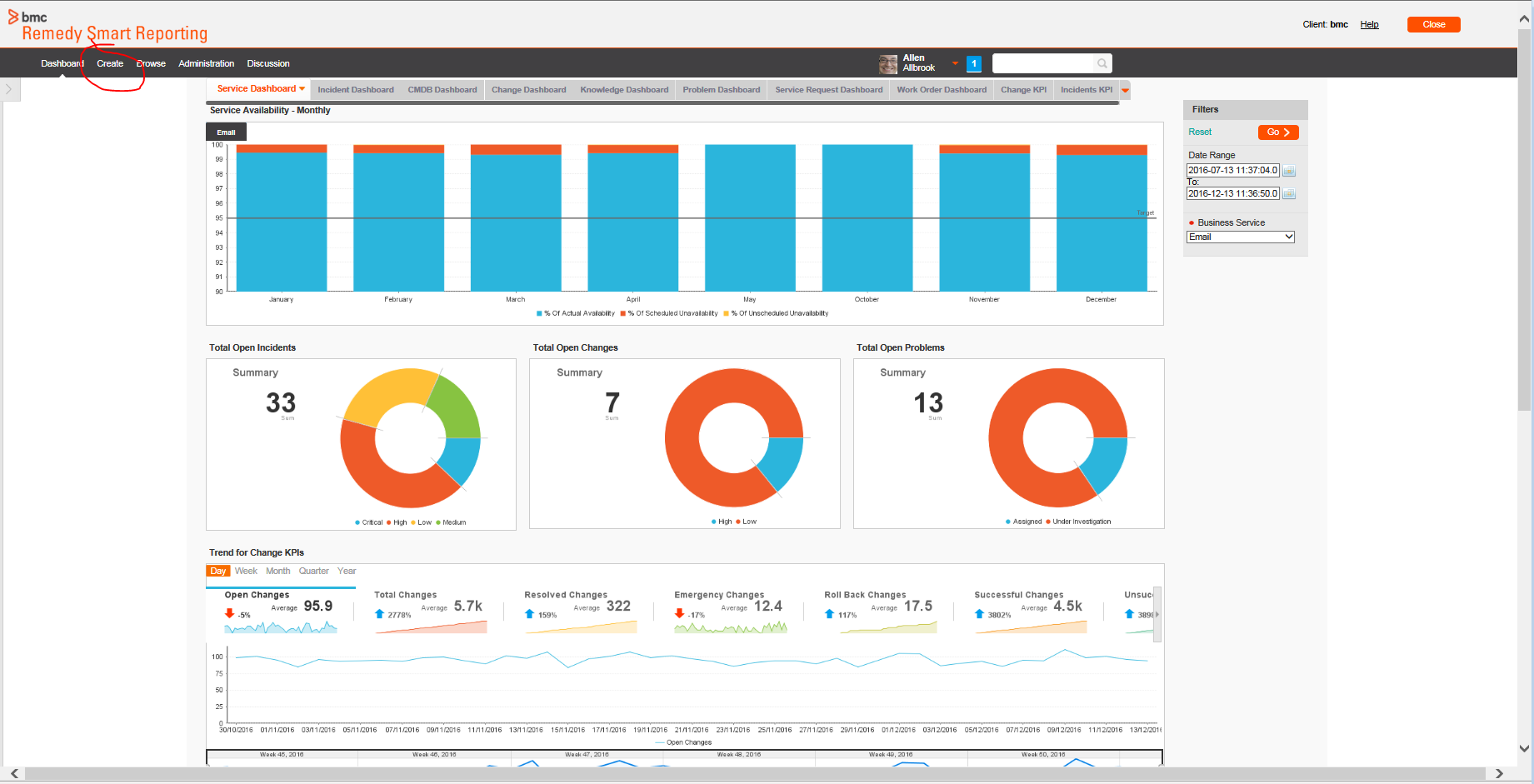1534x784 pixels.
Task: Toggle the Critical legend in incidents chart
Action: coord(368,522)
